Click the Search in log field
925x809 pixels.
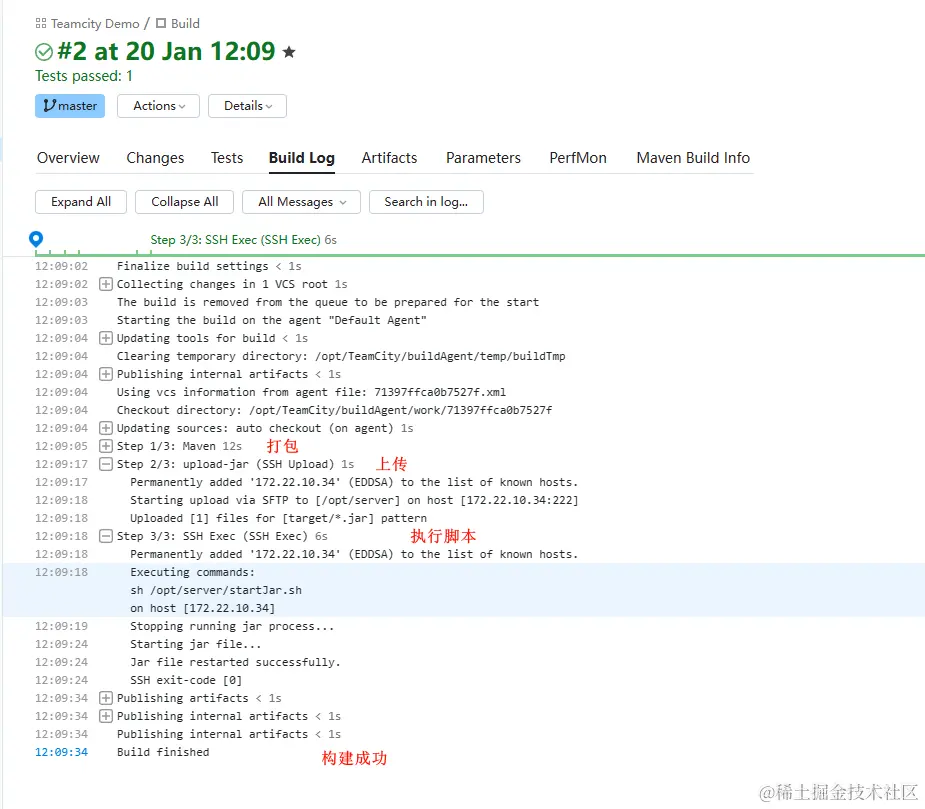point(426,202)
